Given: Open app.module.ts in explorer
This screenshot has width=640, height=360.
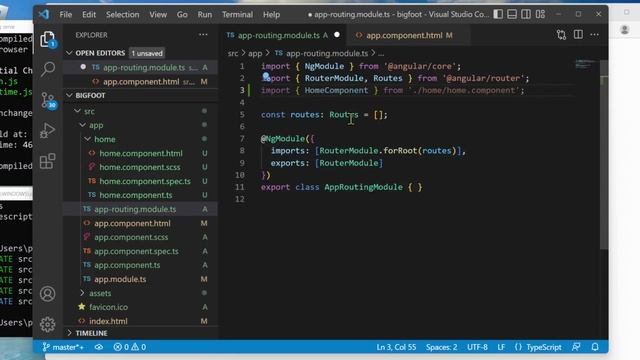Looking at the screenshot, I should pyautogui.click(x=120, y=279).
